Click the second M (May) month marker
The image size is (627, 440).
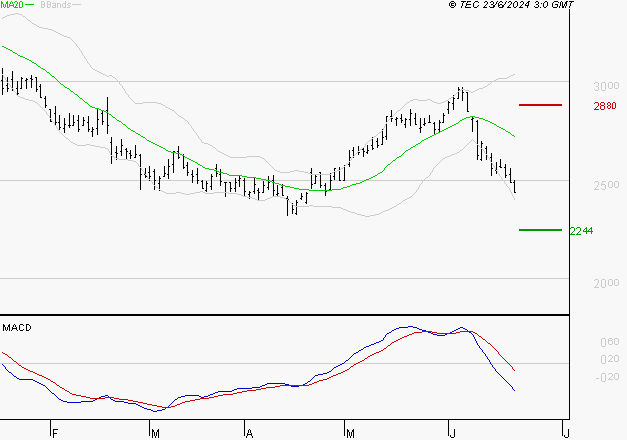[350, 434]
